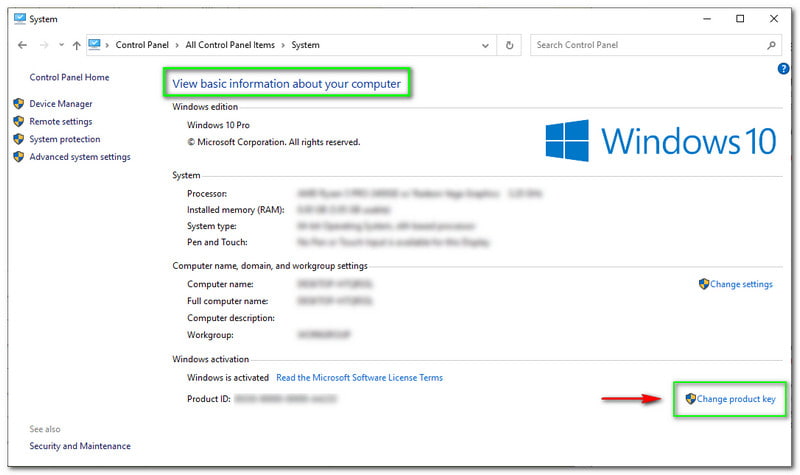Open Advanced system settings

click(80, 157)
